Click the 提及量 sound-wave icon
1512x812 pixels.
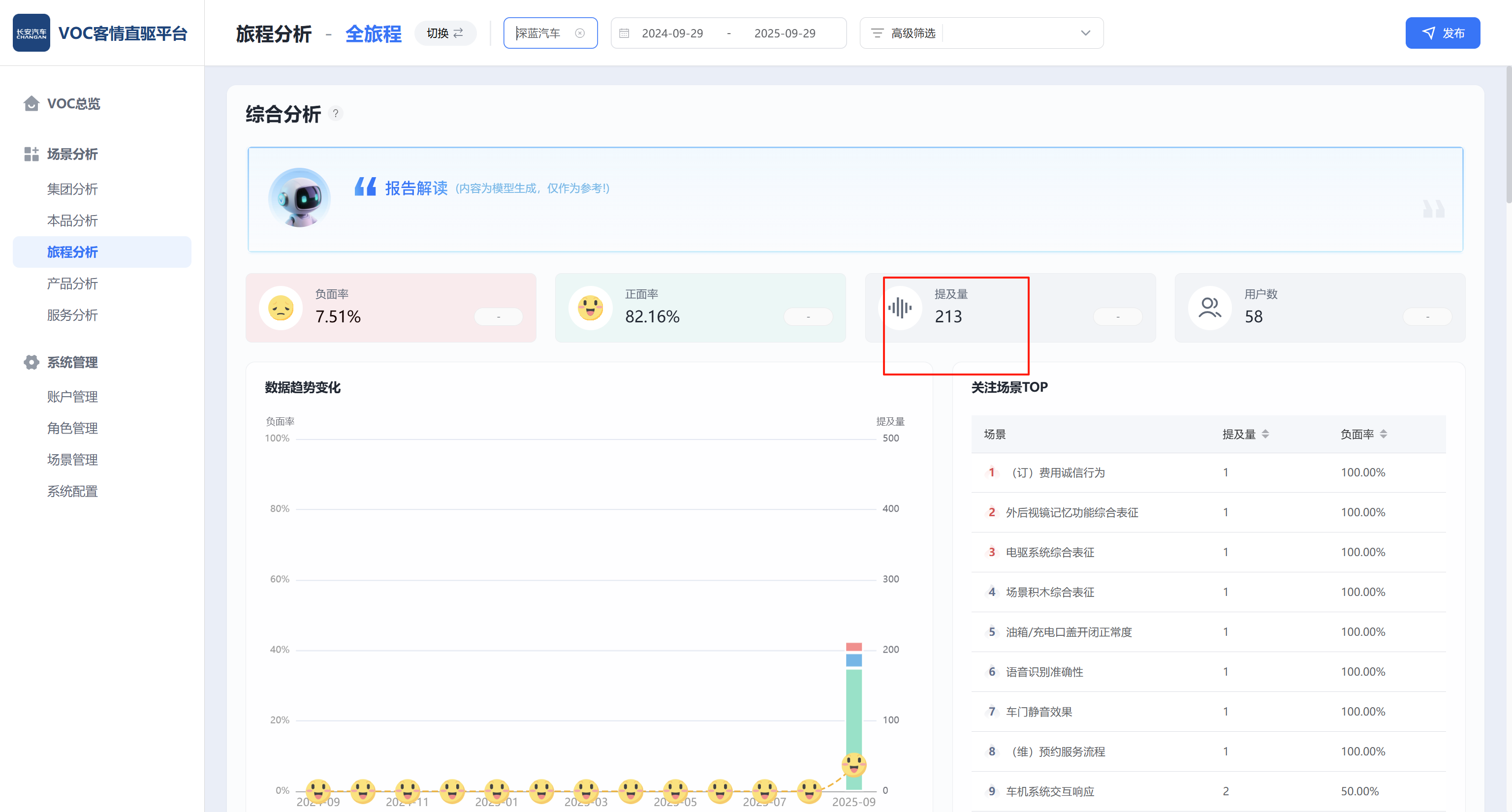899,308
